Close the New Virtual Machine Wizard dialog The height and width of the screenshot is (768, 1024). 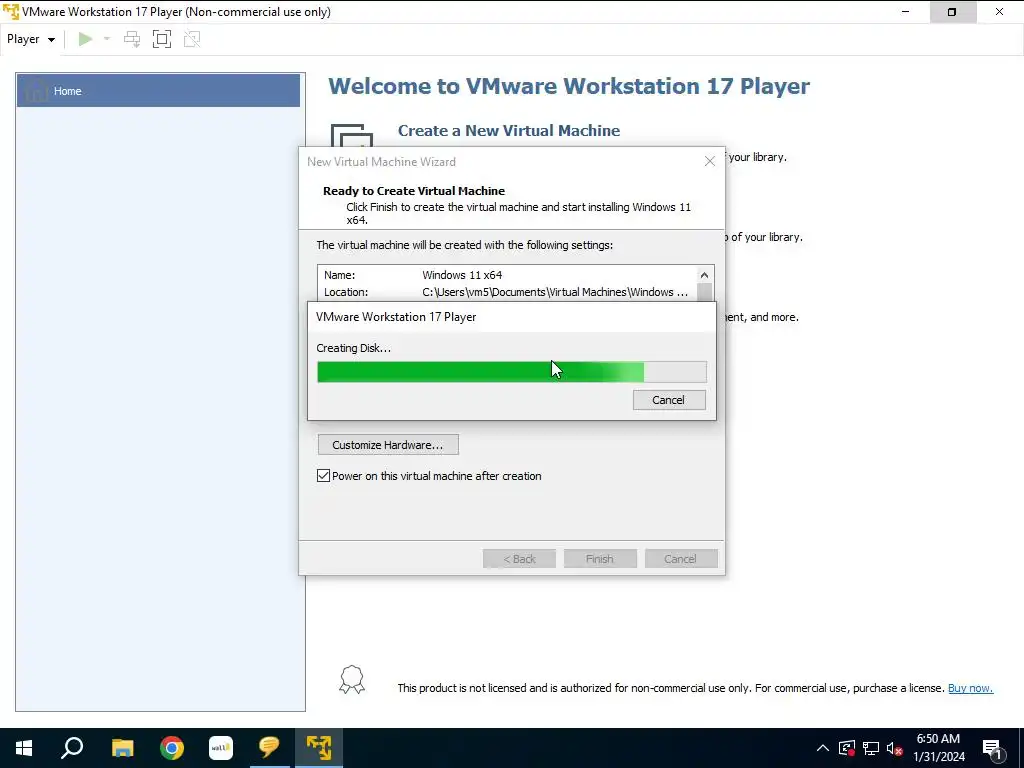tap(710, 161)
